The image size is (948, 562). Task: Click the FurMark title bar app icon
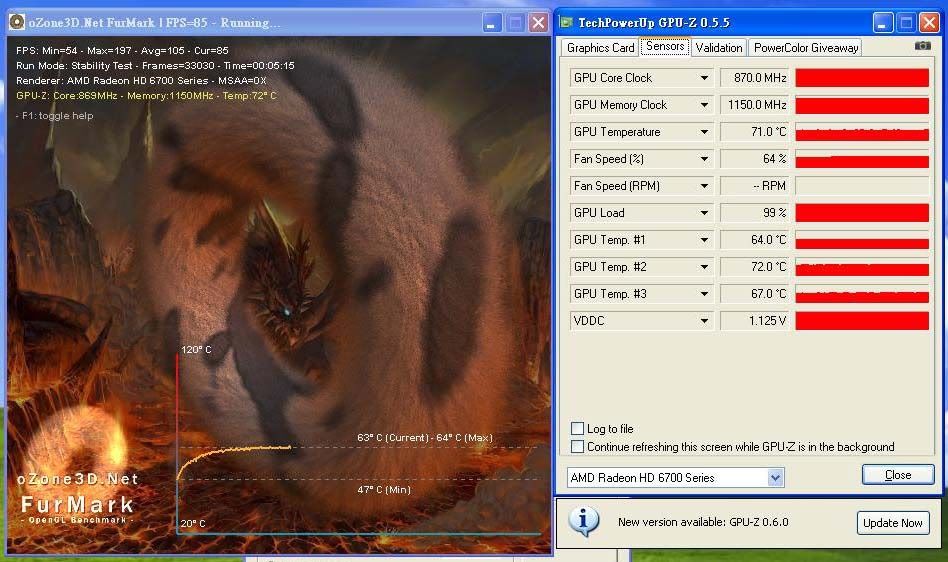click(x=17, y=22)
